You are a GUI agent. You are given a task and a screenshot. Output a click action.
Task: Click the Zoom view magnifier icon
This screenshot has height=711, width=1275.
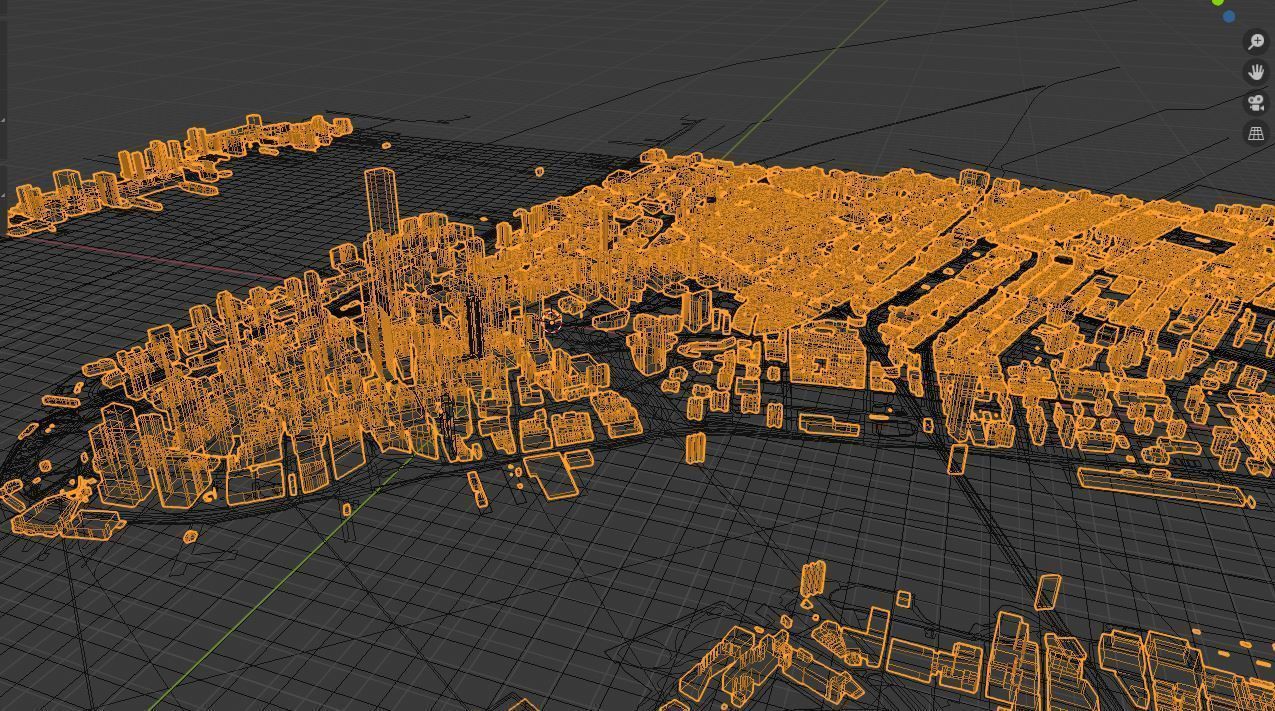[1256, 41]
